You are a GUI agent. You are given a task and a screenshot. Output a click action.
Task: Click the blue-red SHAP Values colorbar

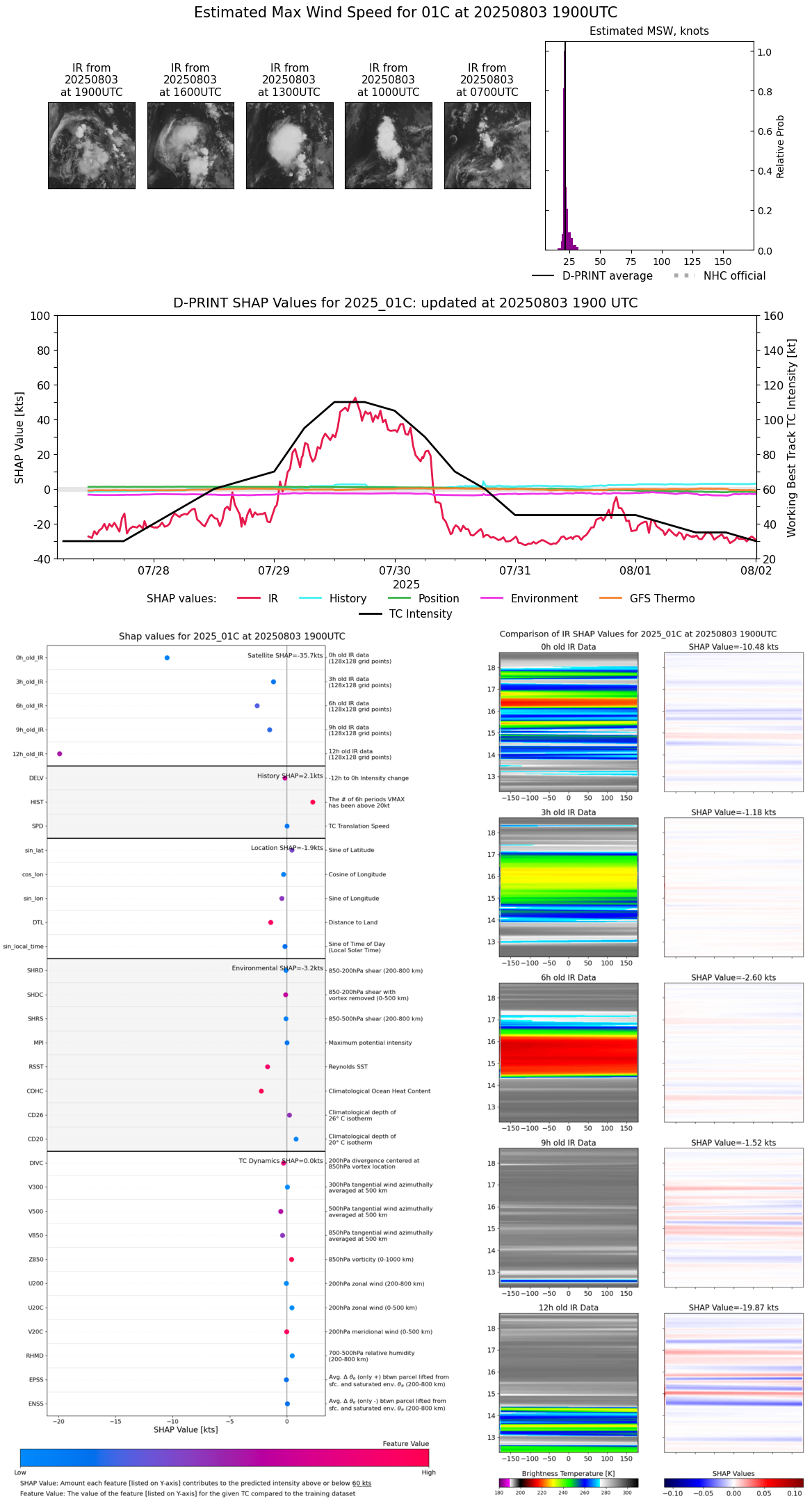pyautogui.click(x=733, y=1482)
